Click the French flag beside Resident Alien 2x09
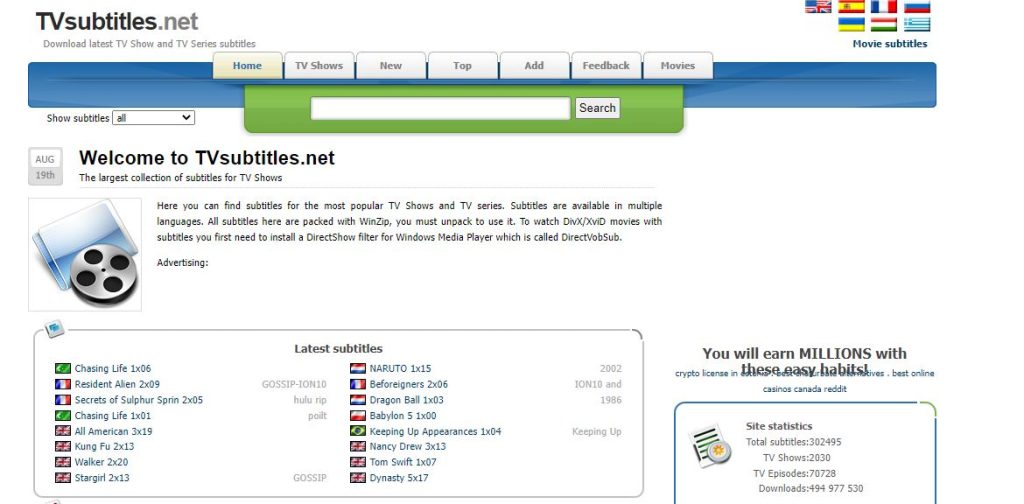This screenshot has height=504, width=1024. point(63,384)
